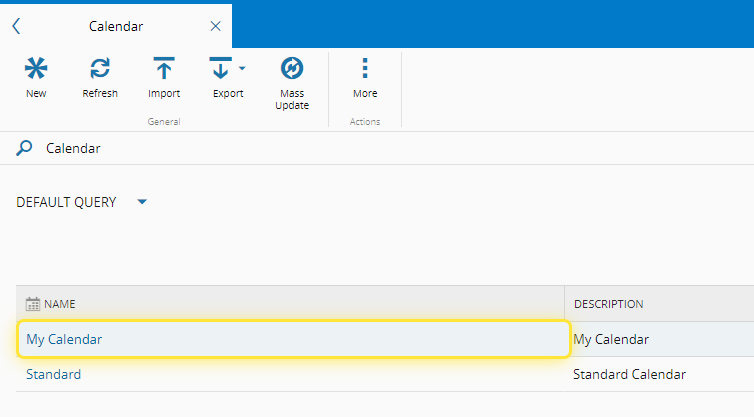
Task: Close the Calendar tab
Action: pyautogui.click(x=215, y=26)
